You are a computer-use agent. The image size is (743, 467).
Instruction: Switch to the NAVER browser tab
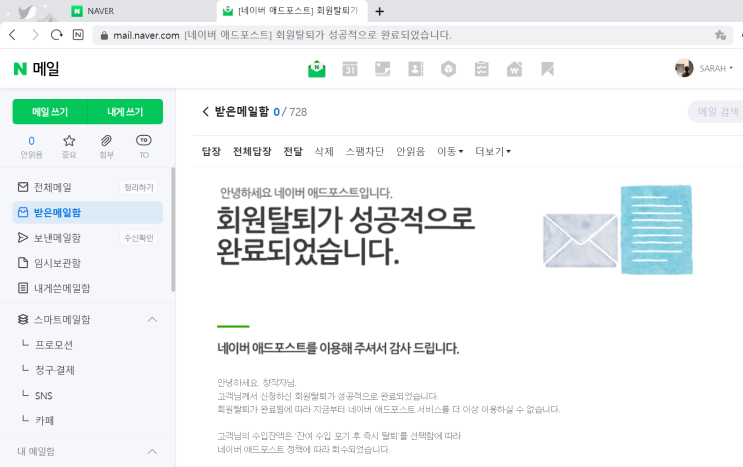[x=100, y=11]
